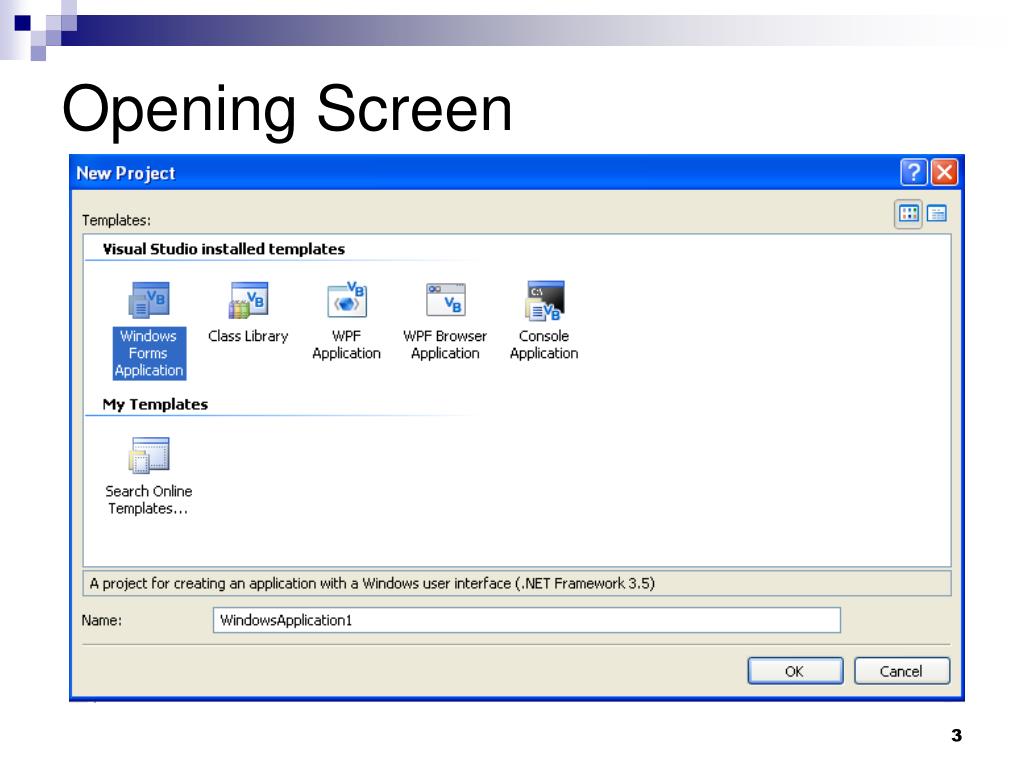Click the 'WPF Browser Application' label text

coord(445,345)
